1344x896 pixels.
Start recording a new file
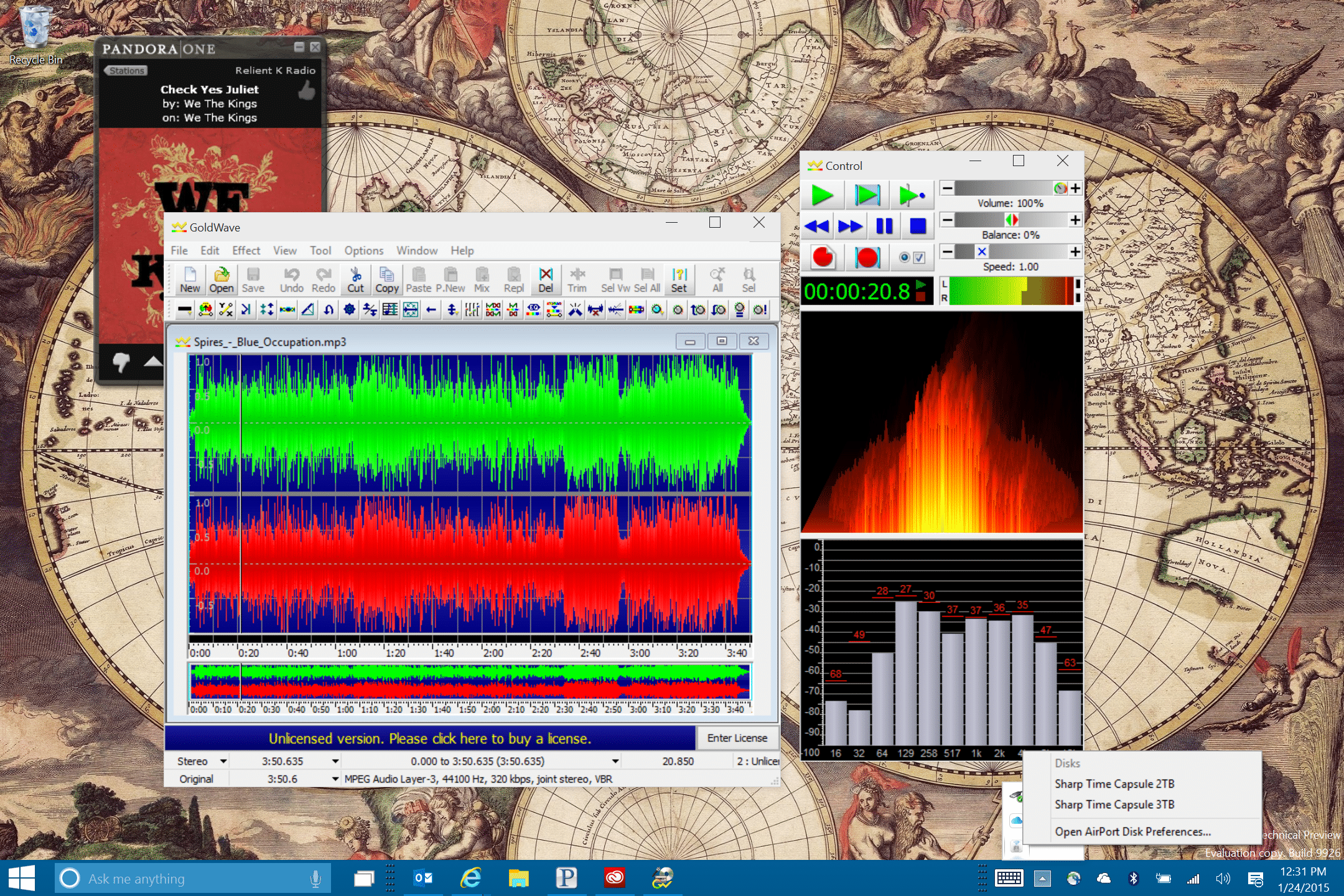(x=823, y=257)
